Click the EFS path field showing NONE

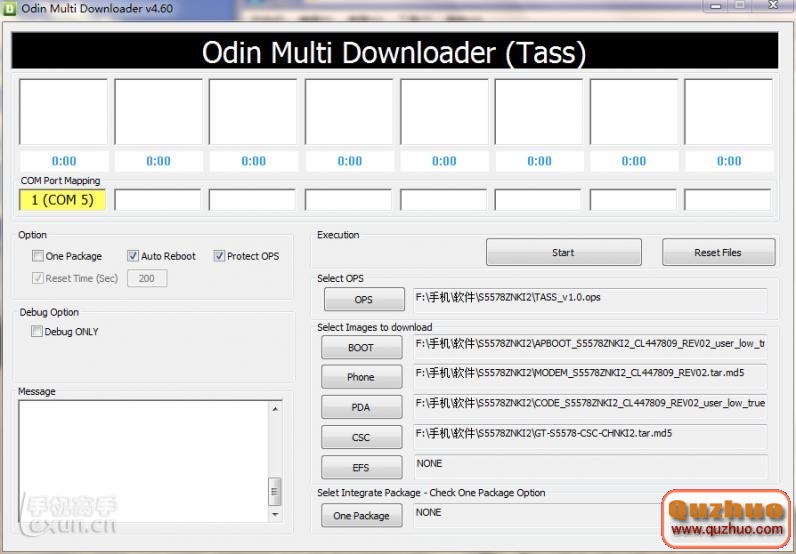(590, 467)
